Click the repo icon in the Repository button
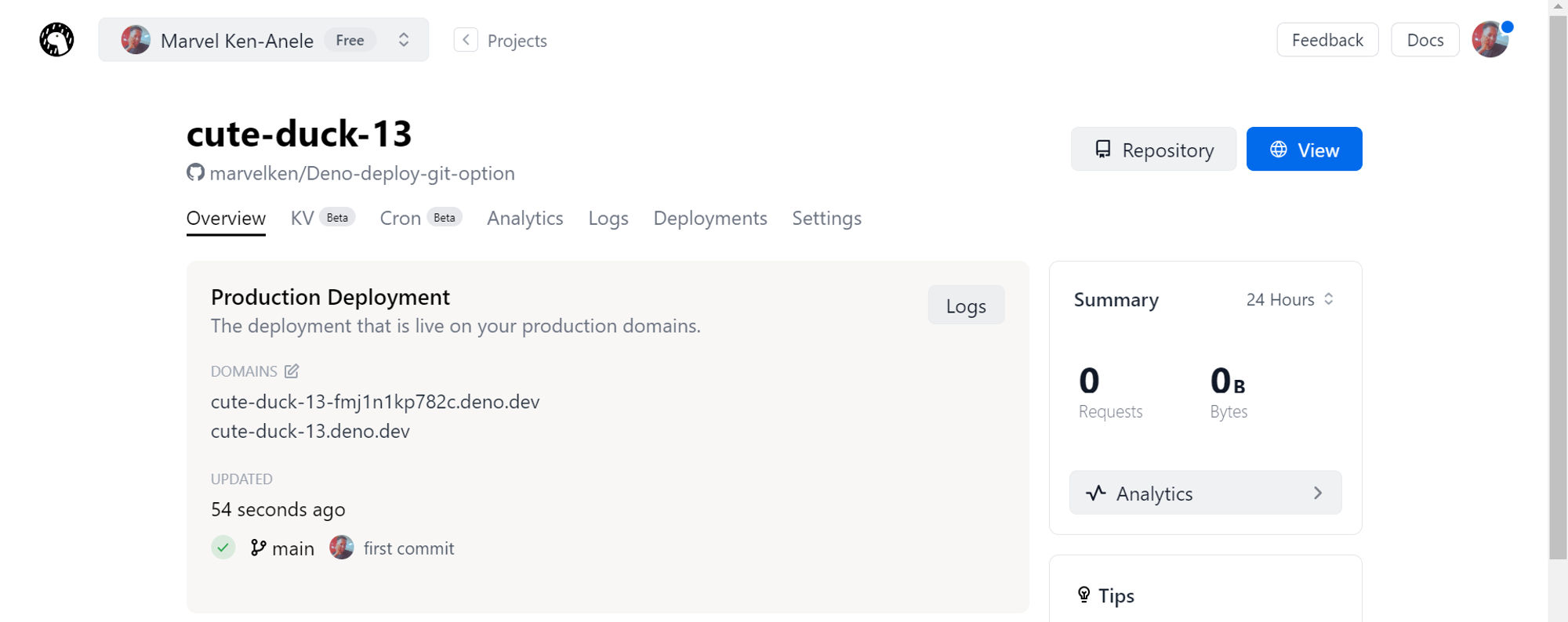Viewport: 1568px width, 622px height. 1103,149
